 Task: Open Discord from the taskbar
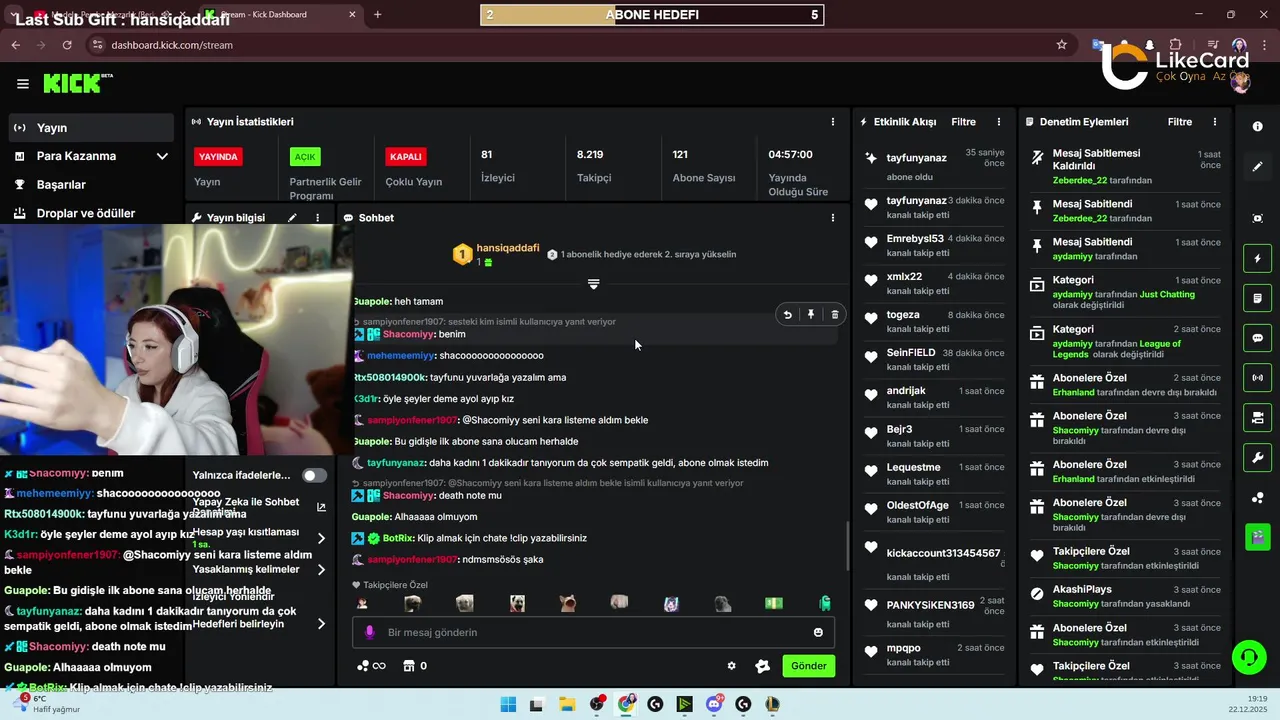[x=714, y=704]
